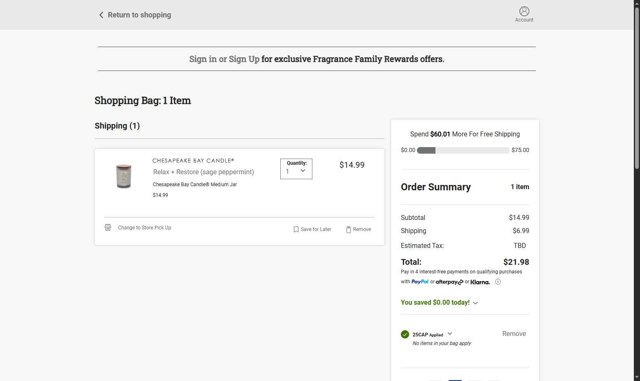Click the Klarna logo

480,282
